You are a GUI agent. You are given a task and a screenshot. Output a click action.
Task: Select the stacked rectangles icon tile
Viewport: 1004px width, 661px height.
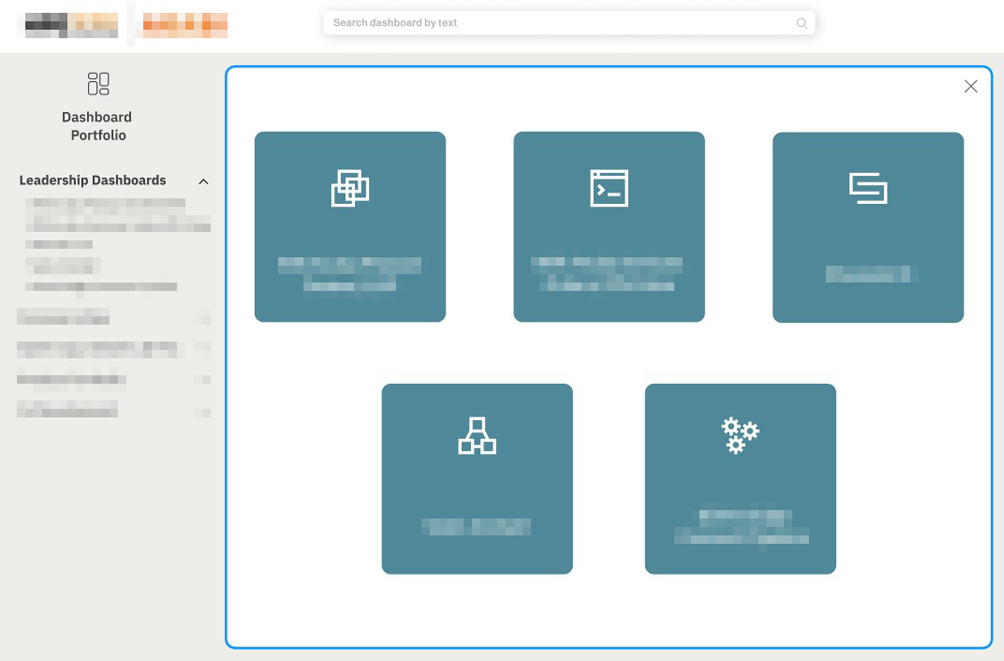tap(868, 227)
